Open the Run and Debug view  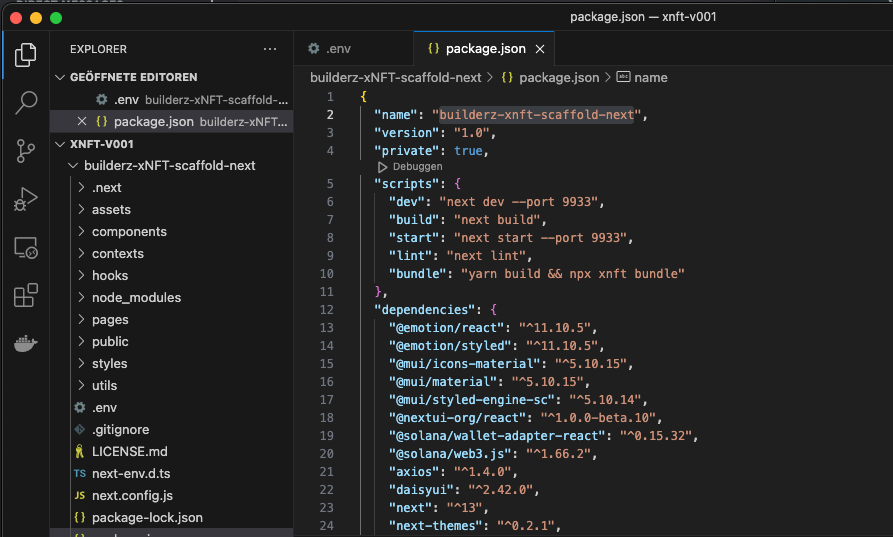click(x=26, y=199)
